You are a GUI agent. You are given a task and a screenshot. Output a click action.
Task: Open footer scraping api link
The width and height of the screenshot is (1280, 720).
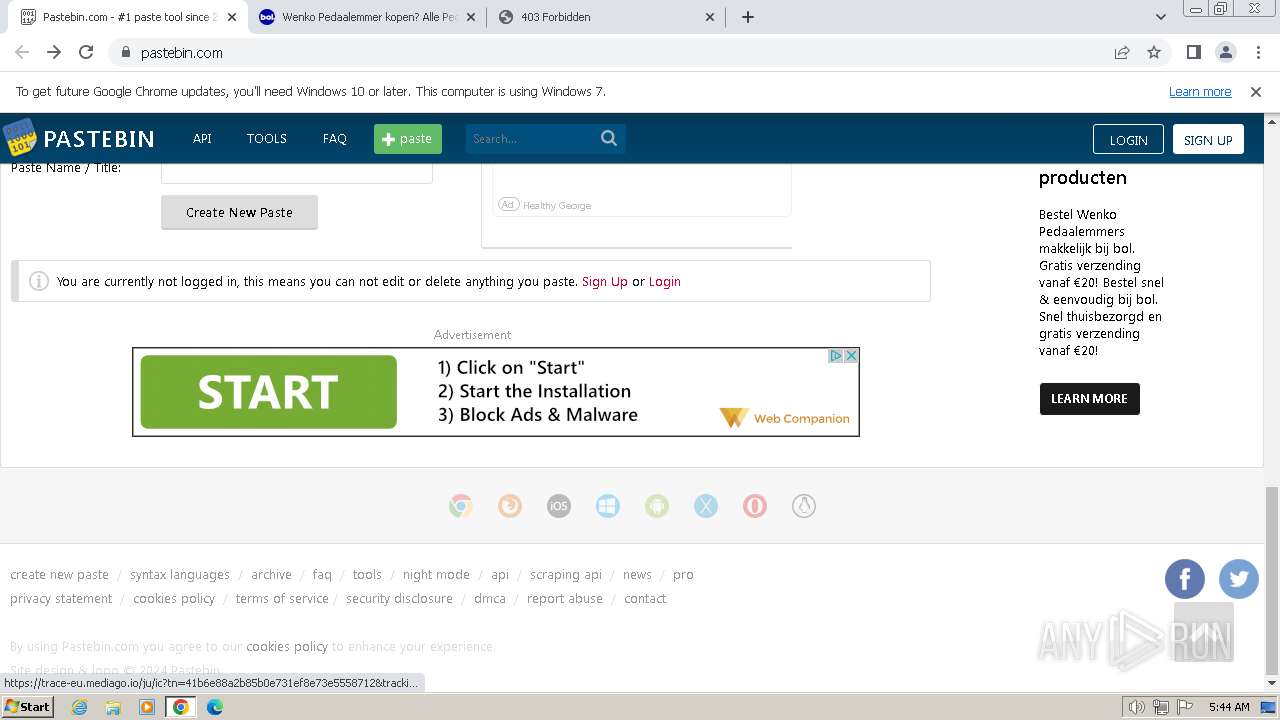[566, 575]
